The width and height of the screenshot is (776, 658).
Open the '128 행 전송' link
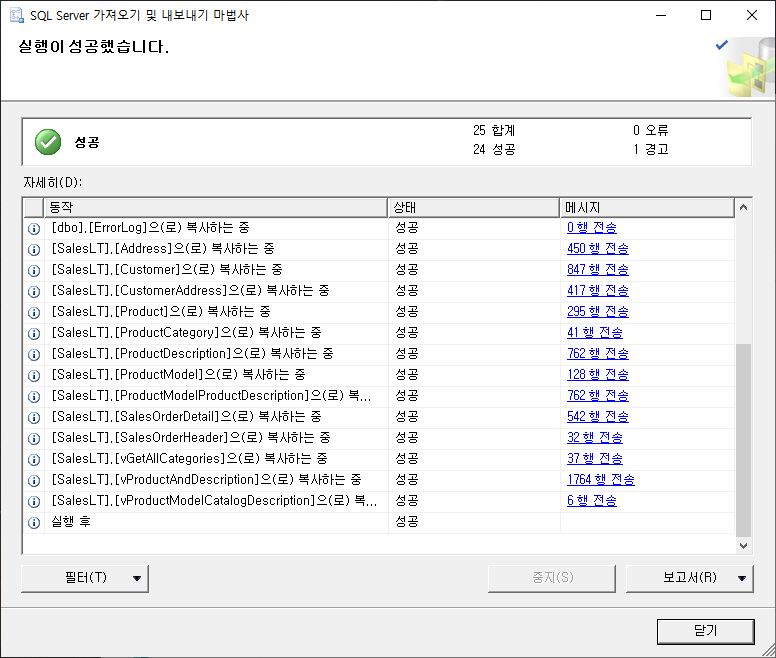click(597, 375)
